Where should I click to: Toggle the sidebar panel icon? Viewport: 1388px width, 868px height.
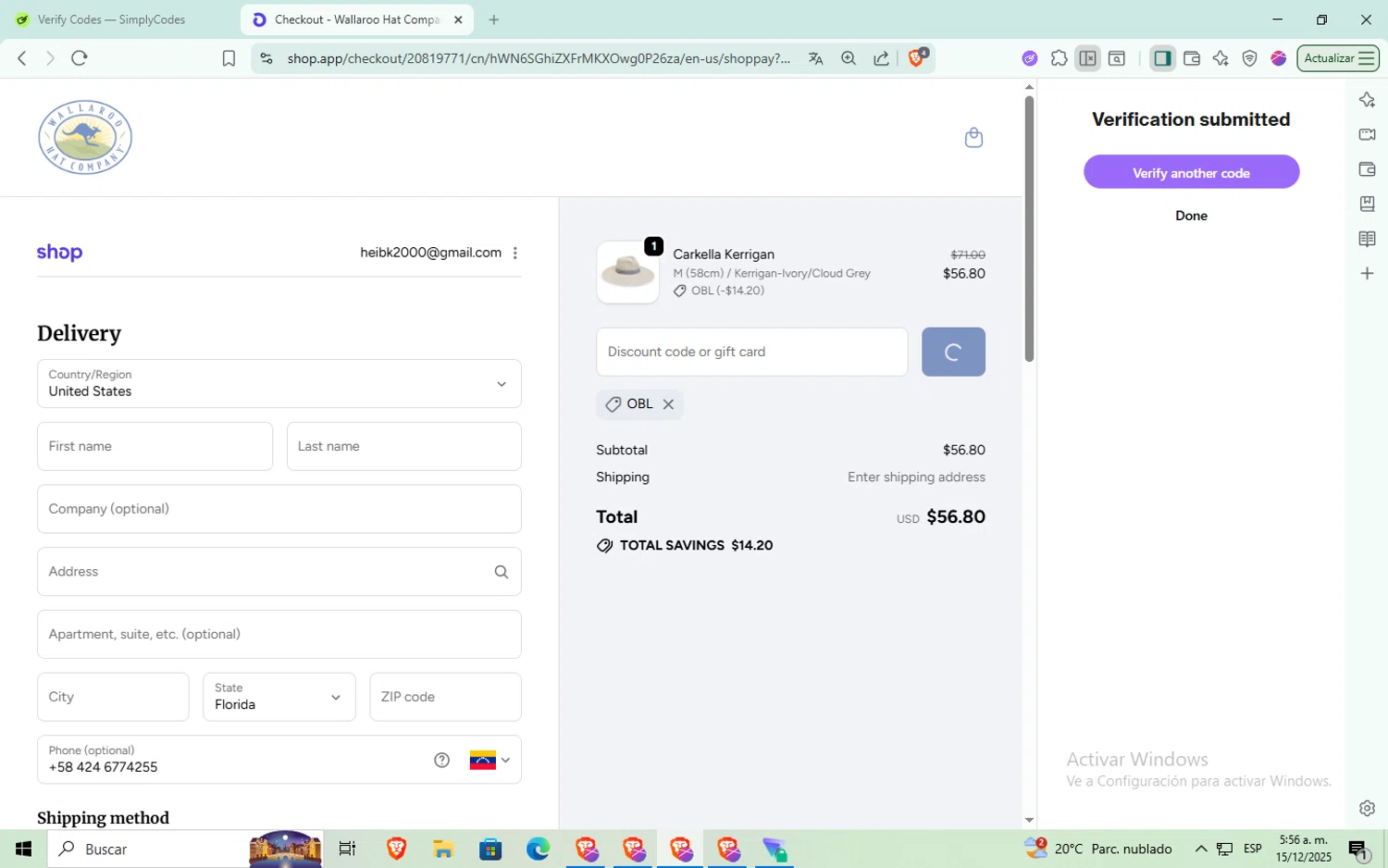1162,58
